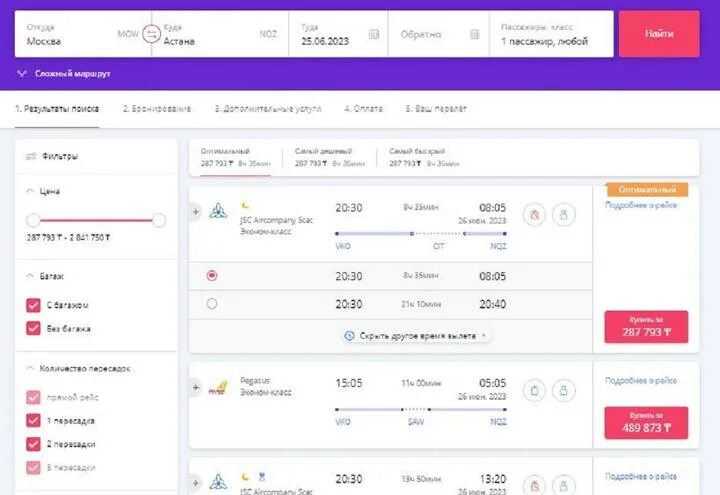Click Туда date field 25.06.2023

tap(338, 34)
